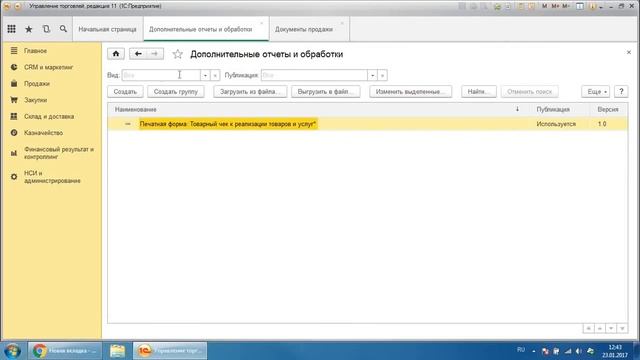
Task: Click the Создать группу button
Action: coord(176,91)
